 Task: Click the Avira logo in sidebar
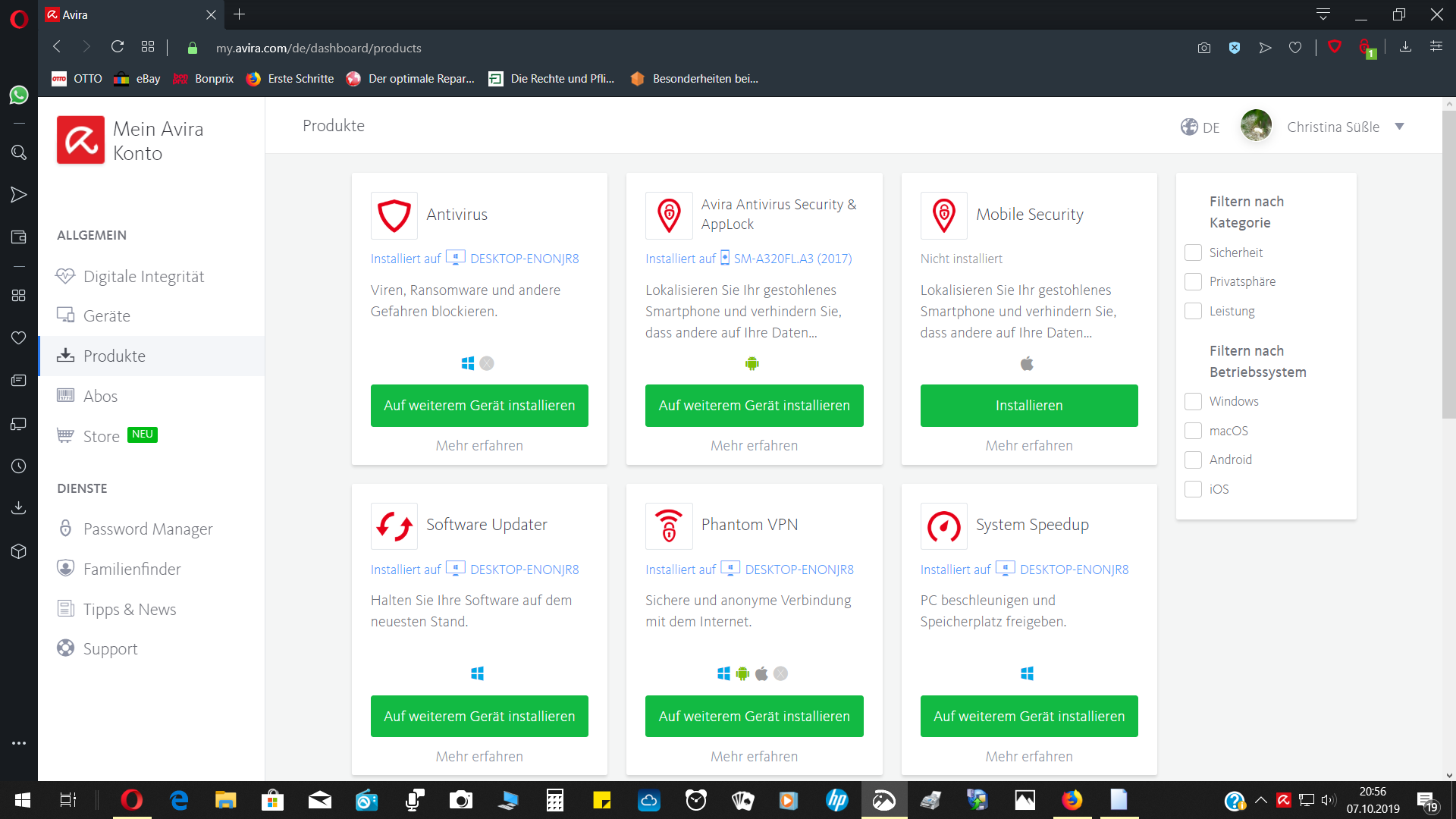coord(80,140)
